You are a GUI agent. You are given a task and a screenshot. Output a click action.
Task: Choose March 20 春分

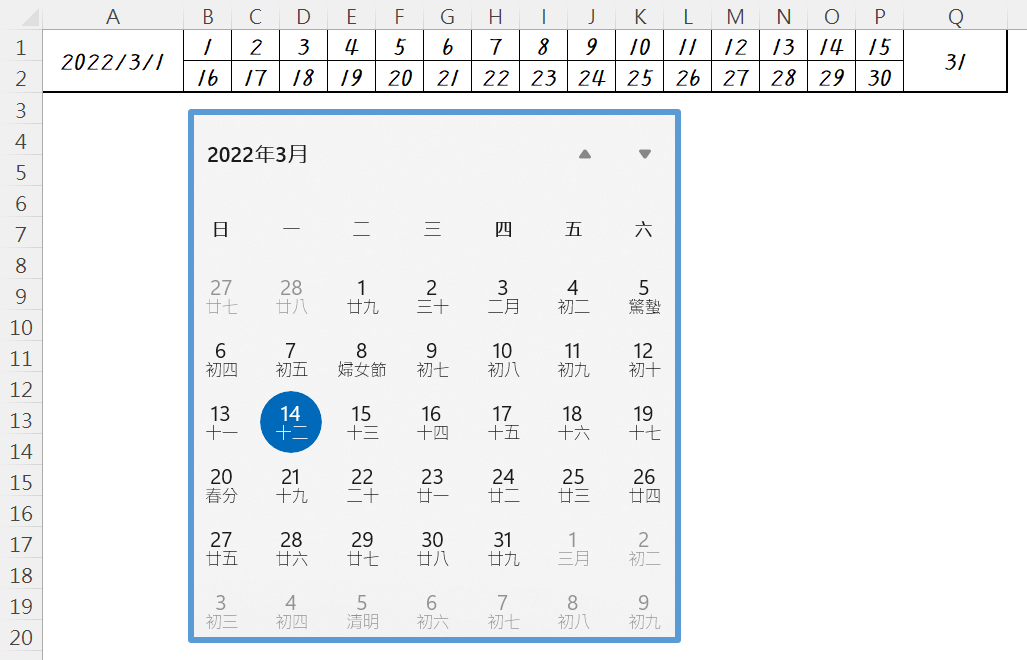click(x=221, y=485)
